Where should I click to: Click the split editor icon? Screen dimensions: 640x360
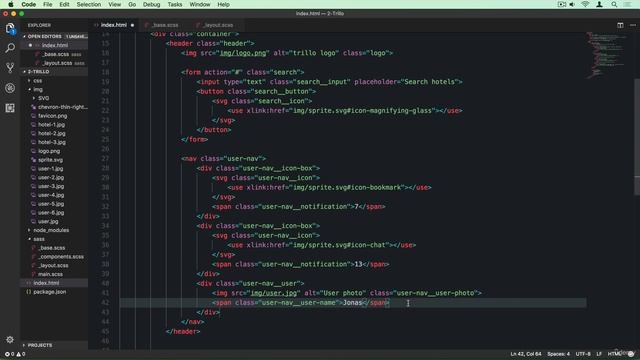point(620,25)
